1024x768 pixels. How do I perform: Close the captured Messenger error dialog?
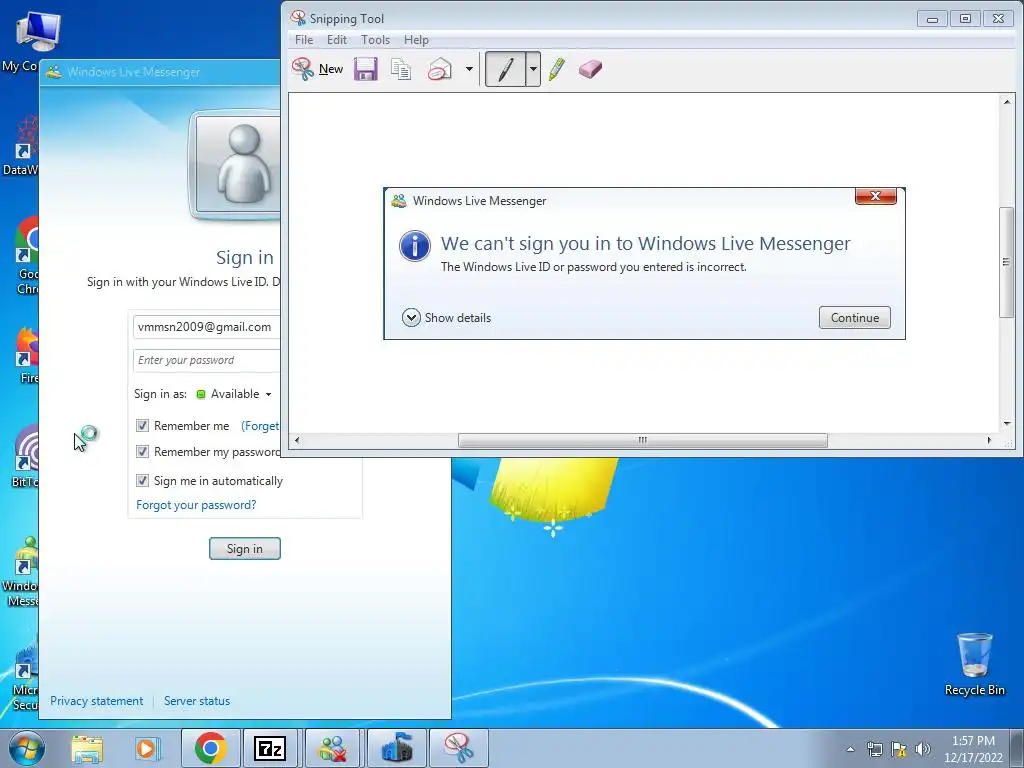876,196
